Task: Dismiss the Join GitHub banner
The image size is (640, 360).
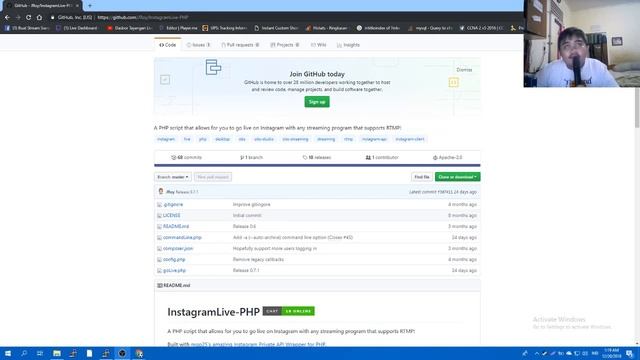Action: 464,70
